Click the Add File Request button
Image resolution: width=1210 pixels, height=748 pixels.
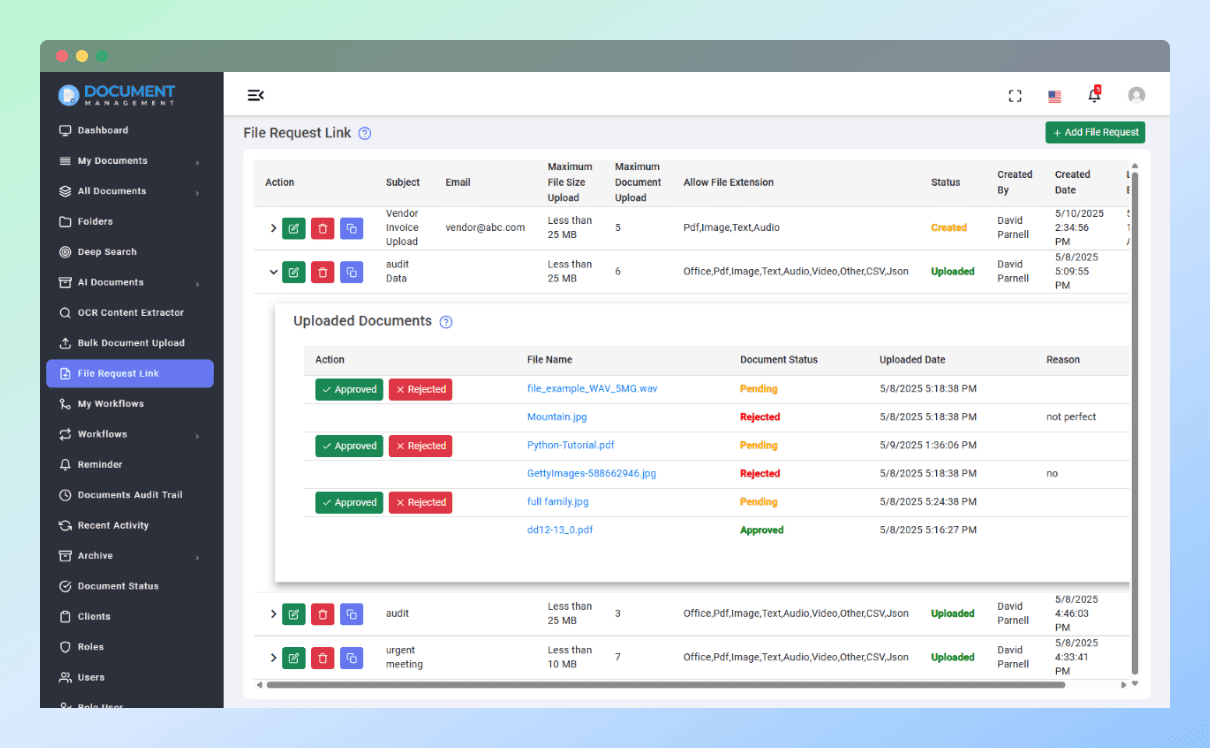click(1095, 132)
